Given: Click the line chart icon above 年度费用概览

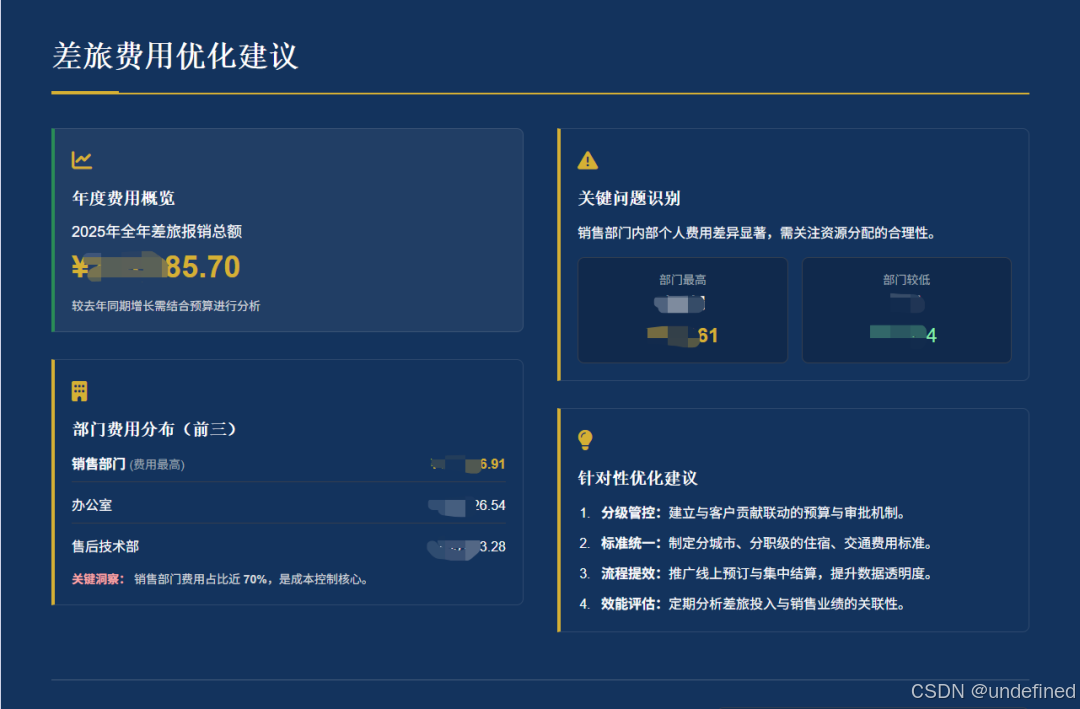Looking at the screenshot, I should [82, 159].
